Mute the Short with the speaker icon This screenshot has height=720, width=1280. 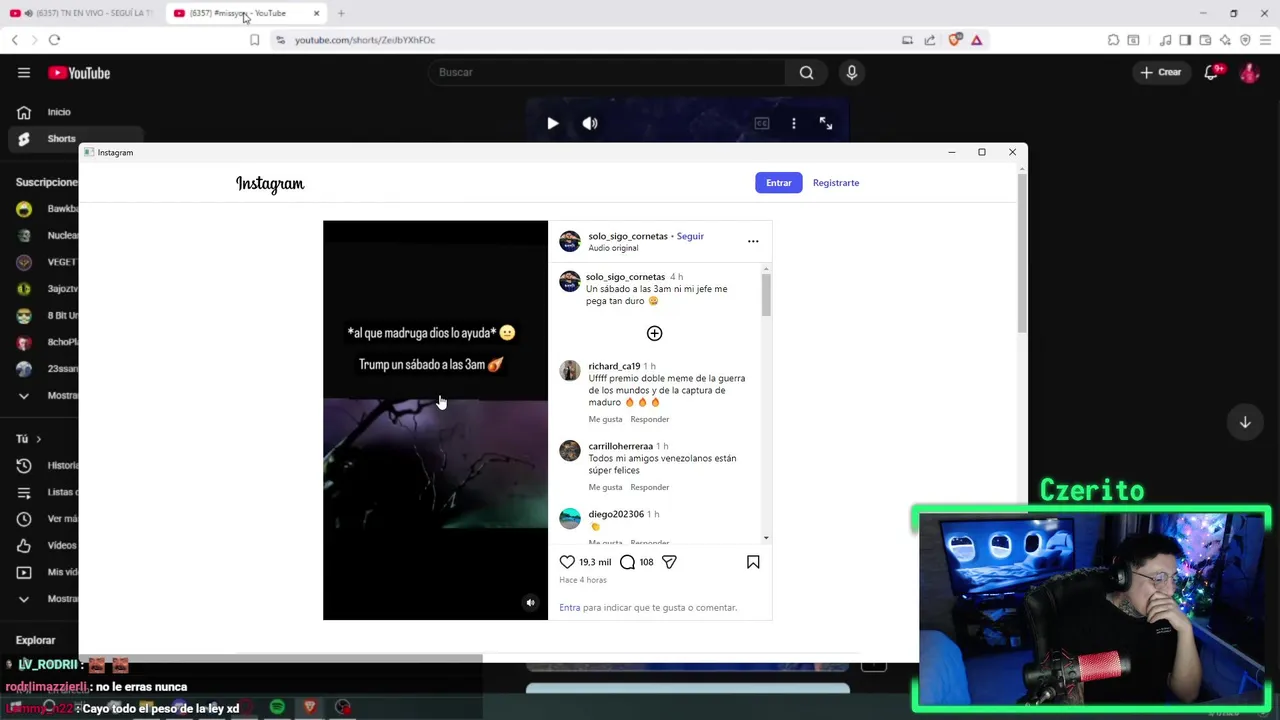[590, 123]
